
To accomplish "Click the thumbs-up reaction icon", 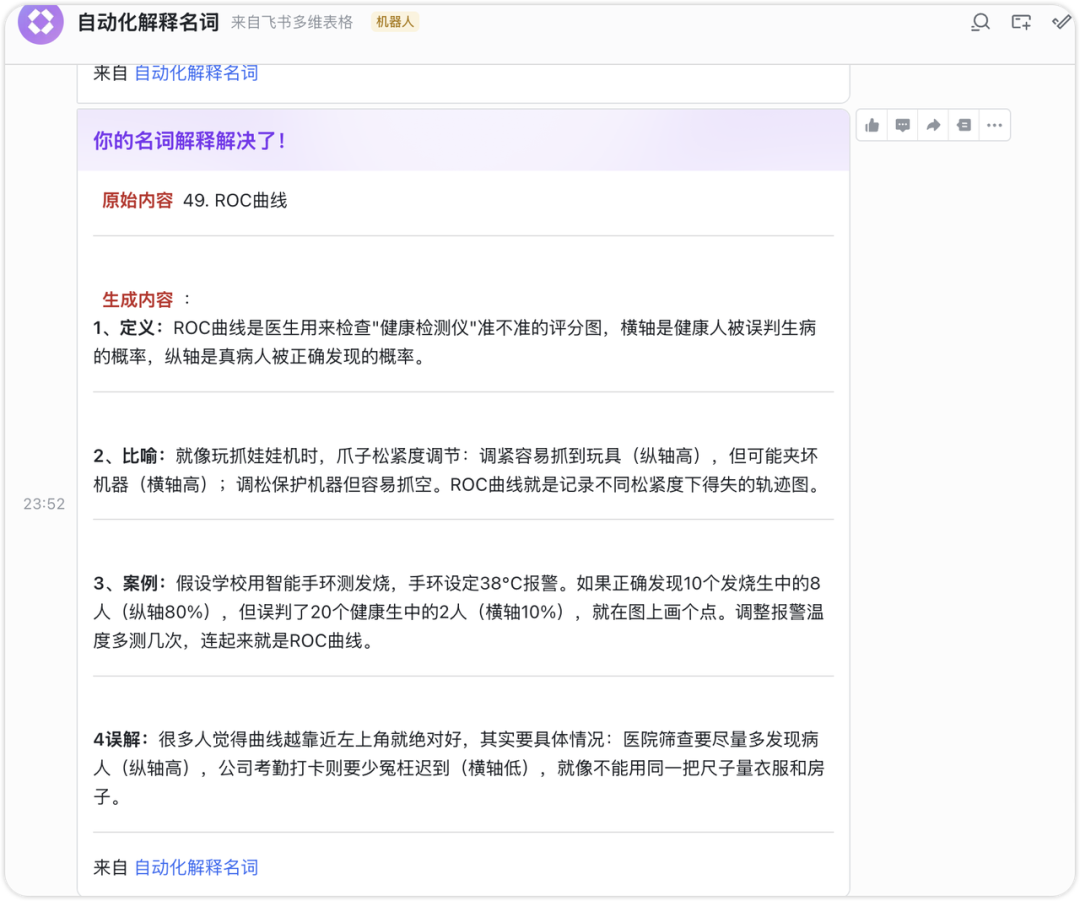I will coord(873,125).
